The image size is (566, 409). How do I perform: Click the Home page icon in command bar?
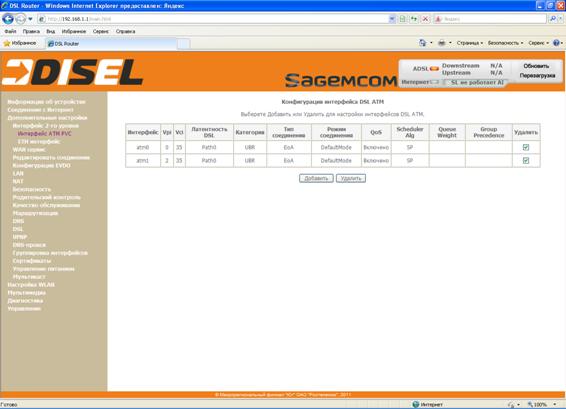click(422, 43)
